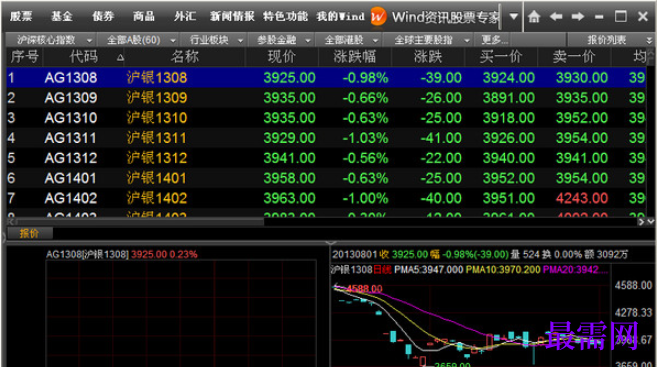Click the vertical scrollbar down arrow

pos(650,222)
